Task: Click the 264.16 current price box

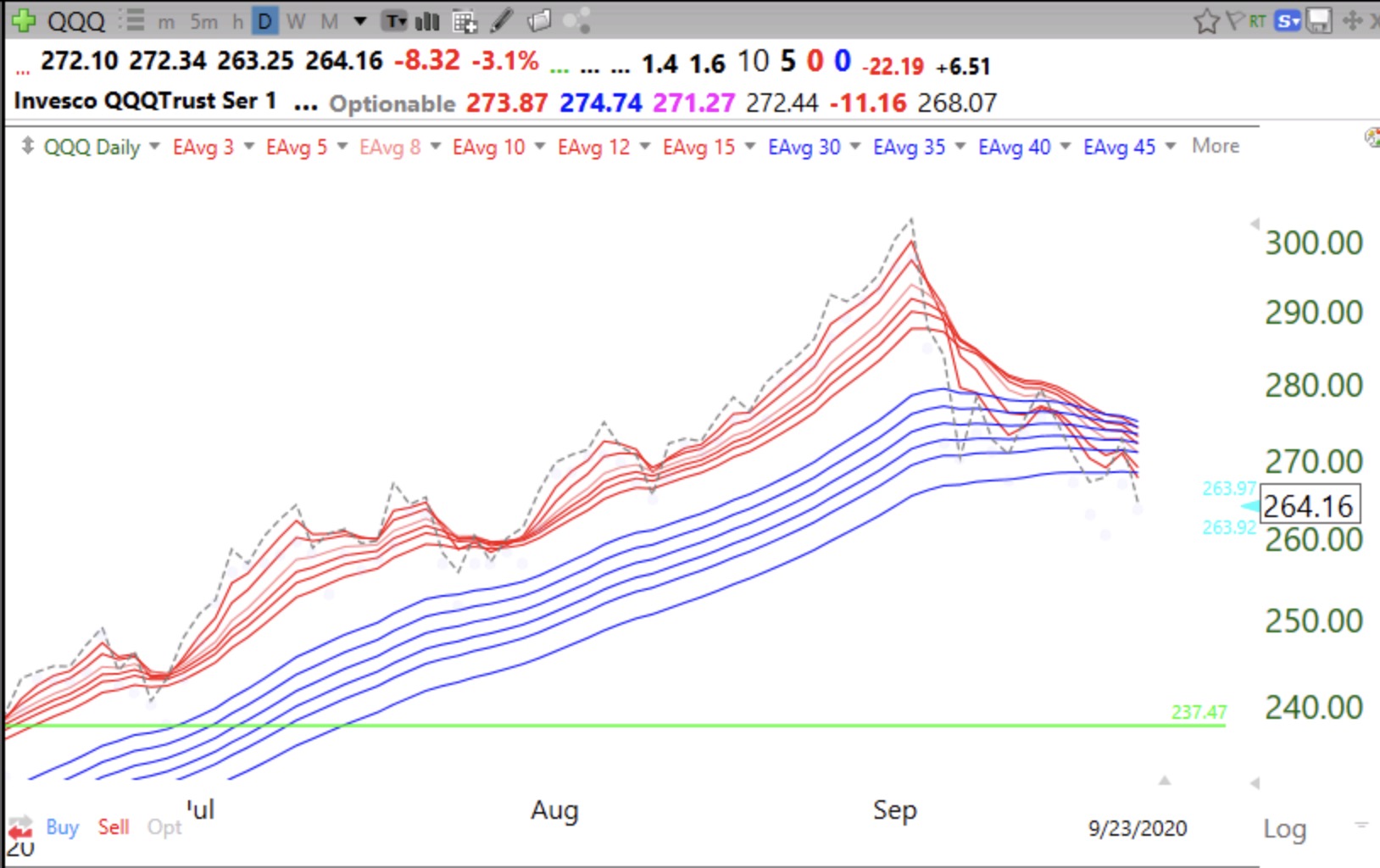Action: [x=1310, y=506]
